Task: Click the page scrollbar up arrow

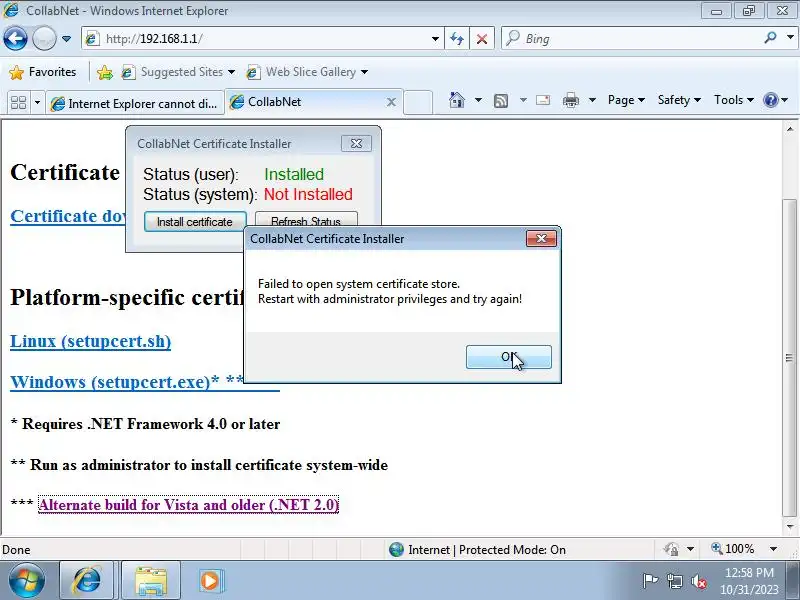Action: (x=790, y=130)
